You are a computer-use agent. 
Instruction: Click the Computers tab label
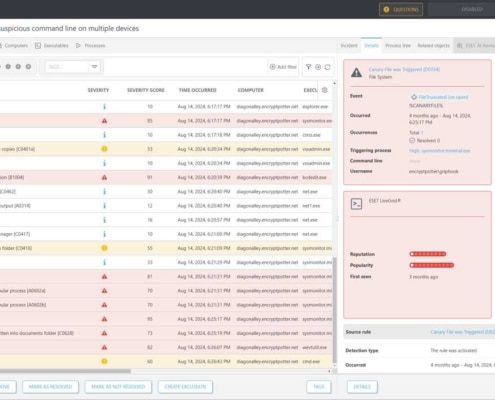(x=16, y=46)
